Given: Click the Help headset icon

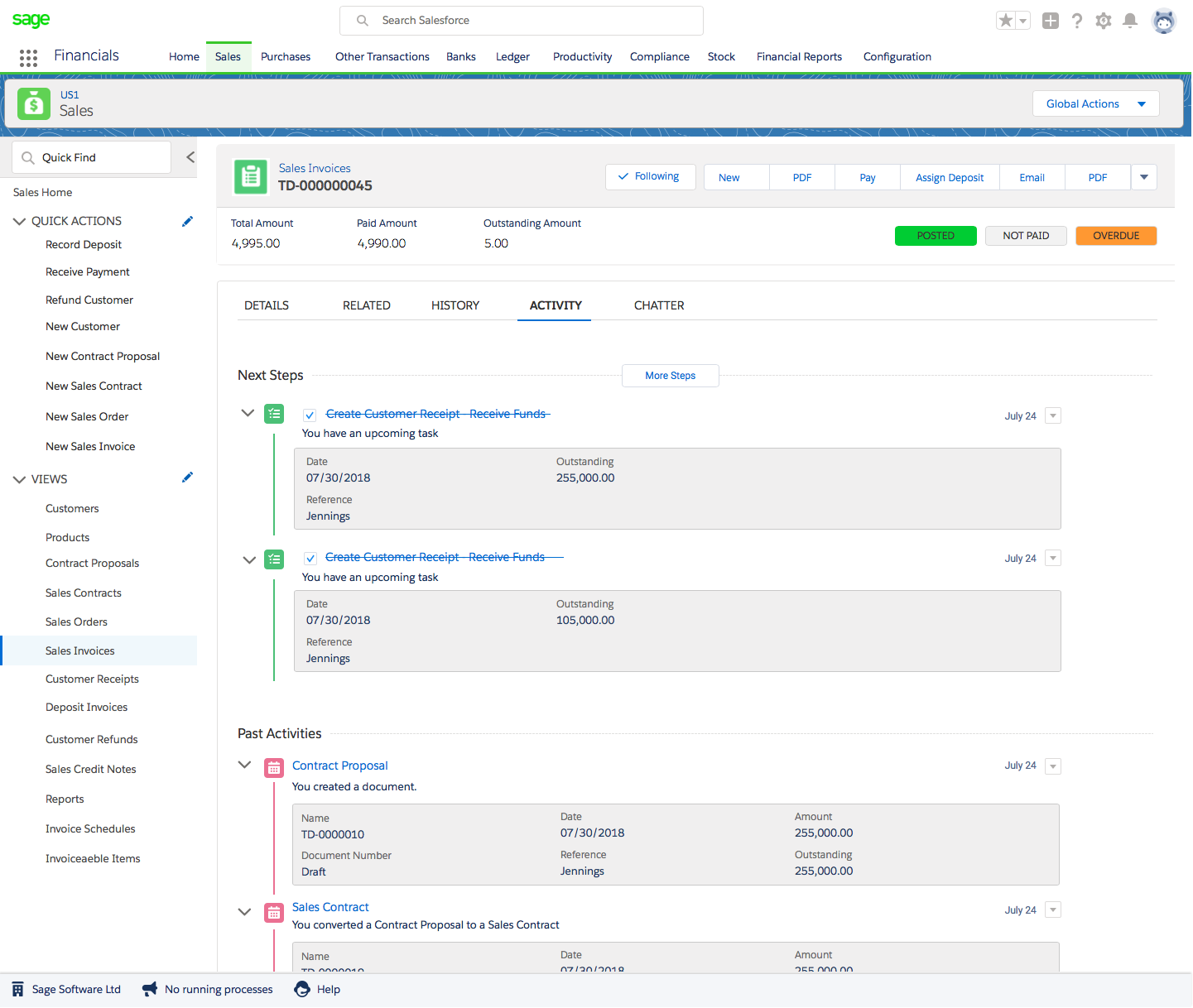Looking at the screenshot, I should (302, 989).
